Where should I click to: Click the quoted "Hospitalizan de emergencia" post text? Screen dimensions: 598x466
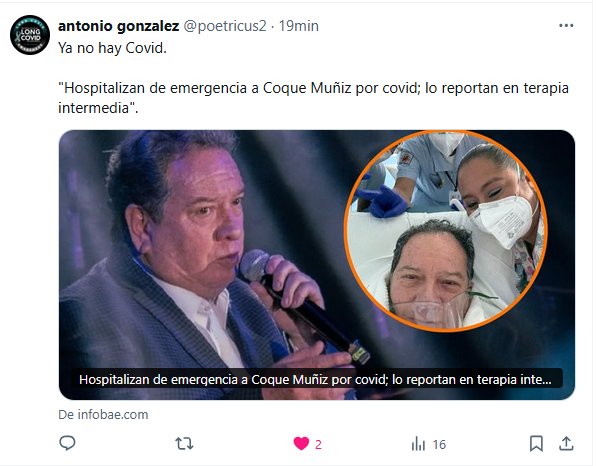click(x=313, y=98)
